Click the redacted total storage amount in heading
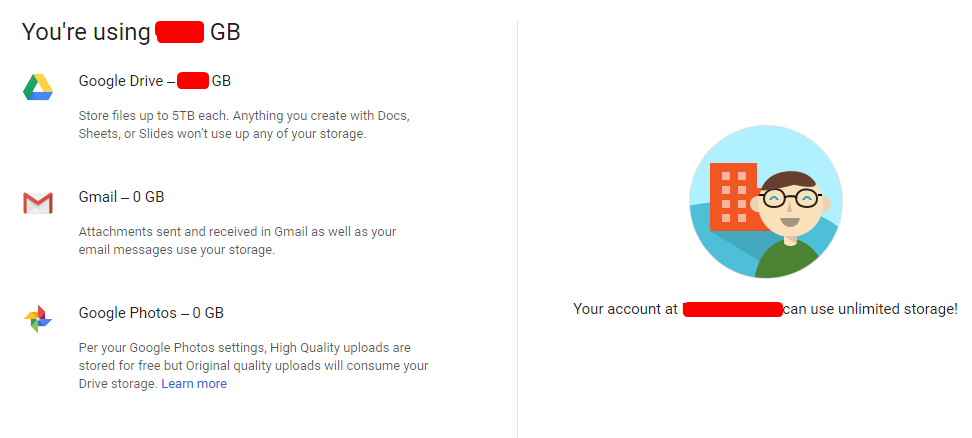 tap(180, 32)
